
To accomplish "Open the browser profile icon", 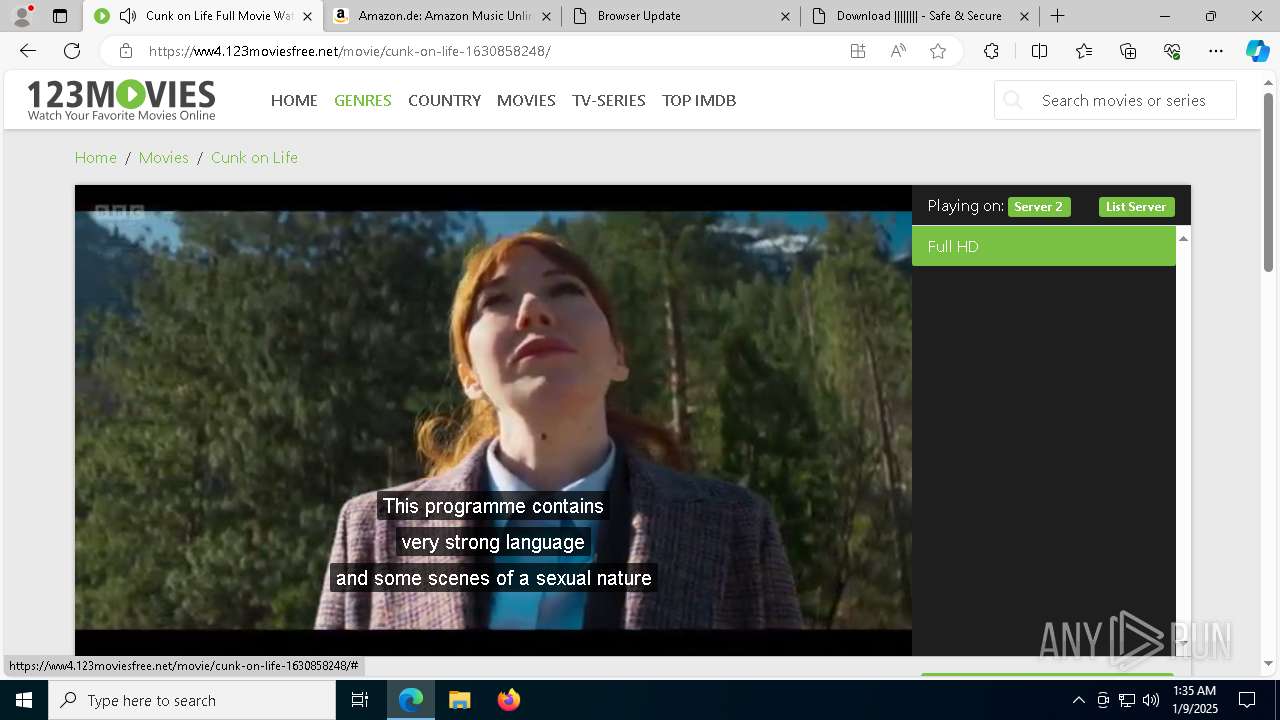I will point(22,16).
